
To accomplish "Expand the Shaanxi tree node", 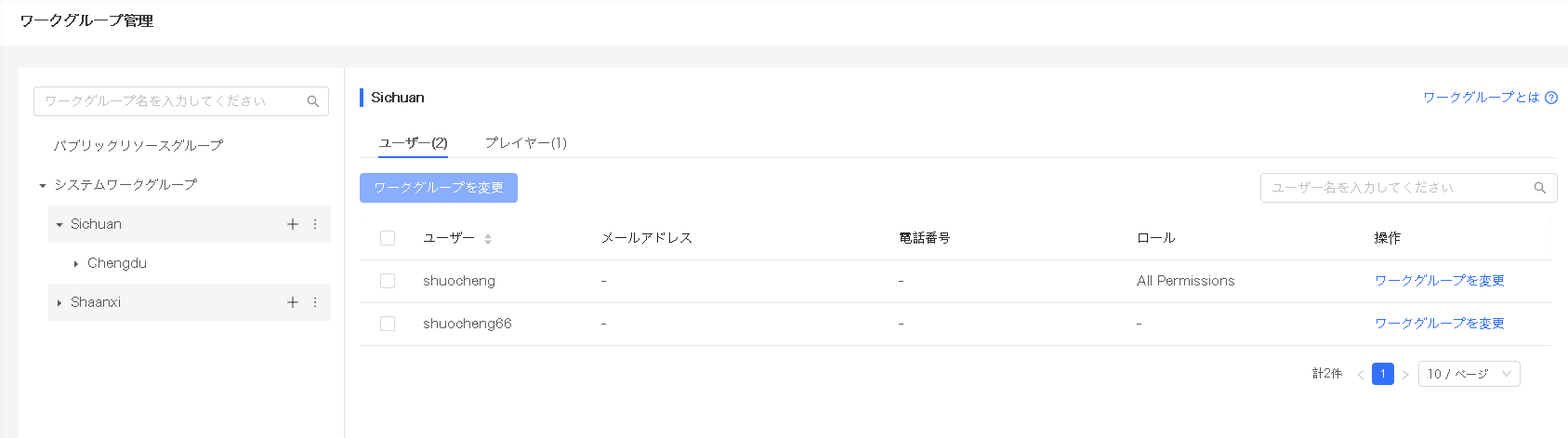I will 59,303.
